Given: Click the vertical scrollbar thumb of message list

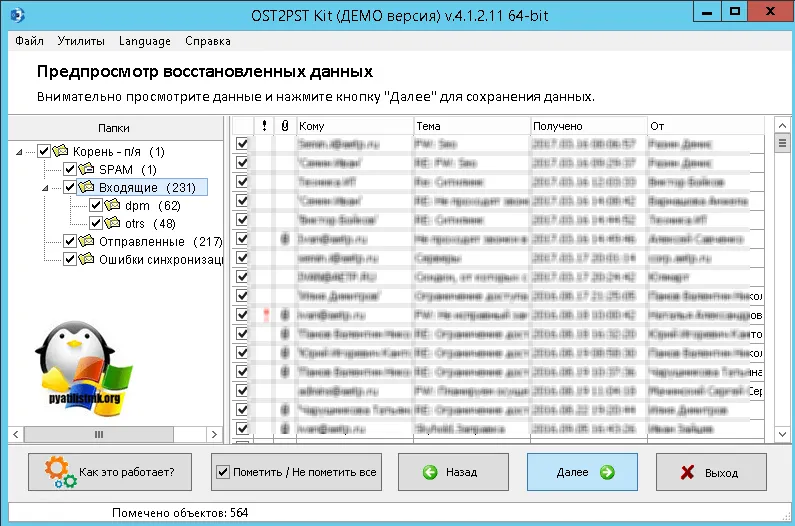Looking at the screenshot, I should [x=782, y=143].
